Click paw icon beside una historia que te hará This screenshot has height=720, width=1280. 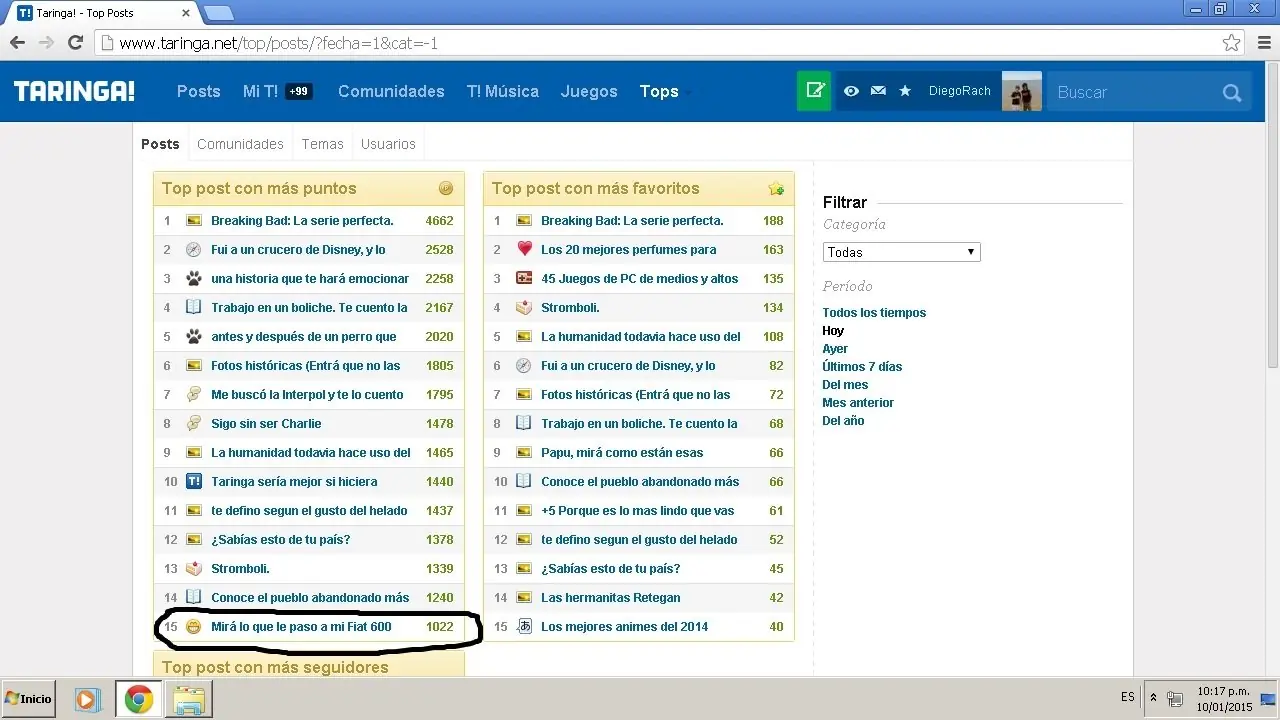pyautogui.click(x=194, y=278)
